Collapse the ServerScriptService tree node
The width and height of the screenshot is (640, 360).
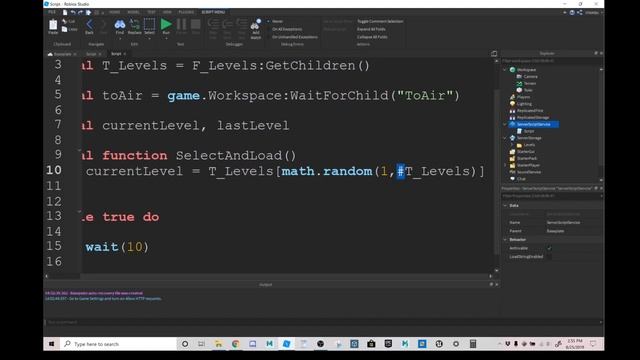[505, 124]
